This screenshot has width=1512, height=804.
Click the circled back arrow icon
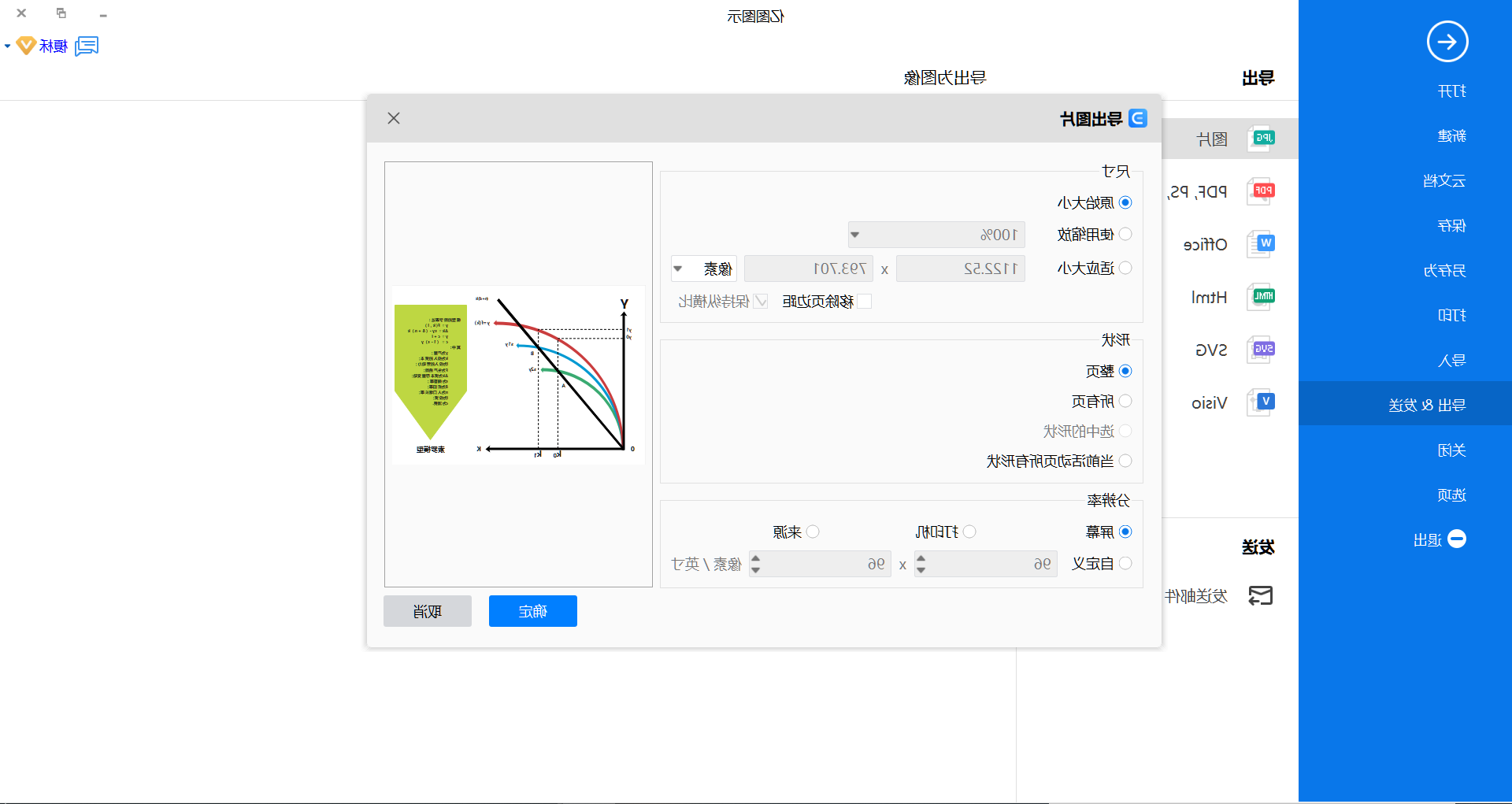click(x=1447, y=42)
